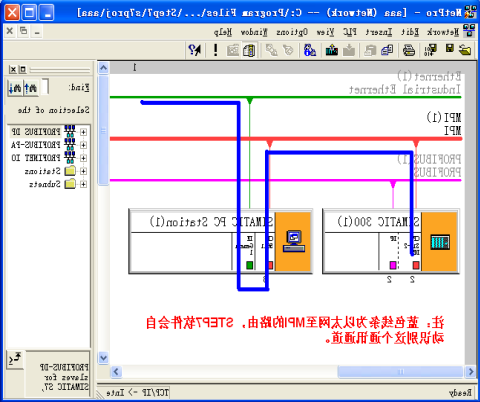Click the PROFINET IO network icon
This screenshot has height=402, width=480.
[70, 157]
